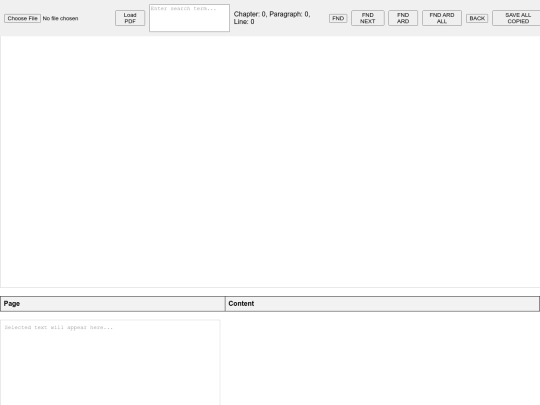Click the Chapter, Paragraph, Line status text
Screen dimensions: 540x405
click(272, 18)
